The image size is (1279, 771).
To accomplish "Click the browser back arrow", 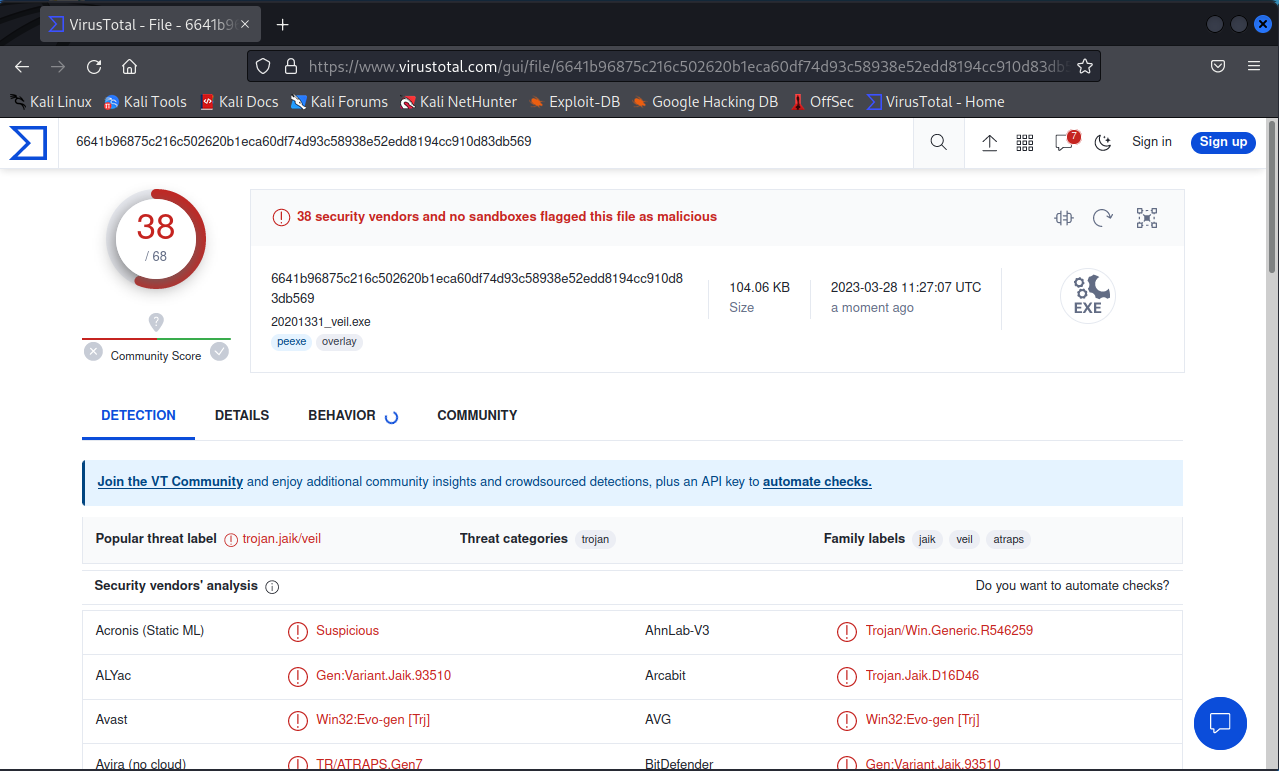I will [22, 66].
